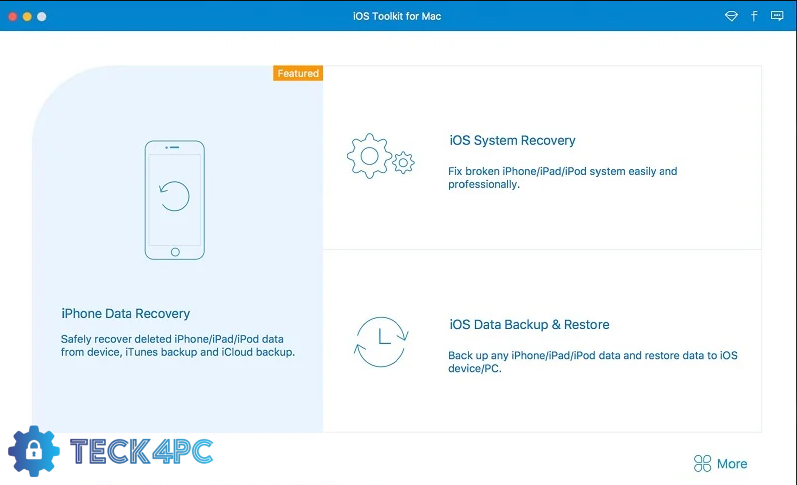Select text 'Fix broken iPhone/iPad/iPod system easily and'

pyautogui.click(x=563, y=171)
